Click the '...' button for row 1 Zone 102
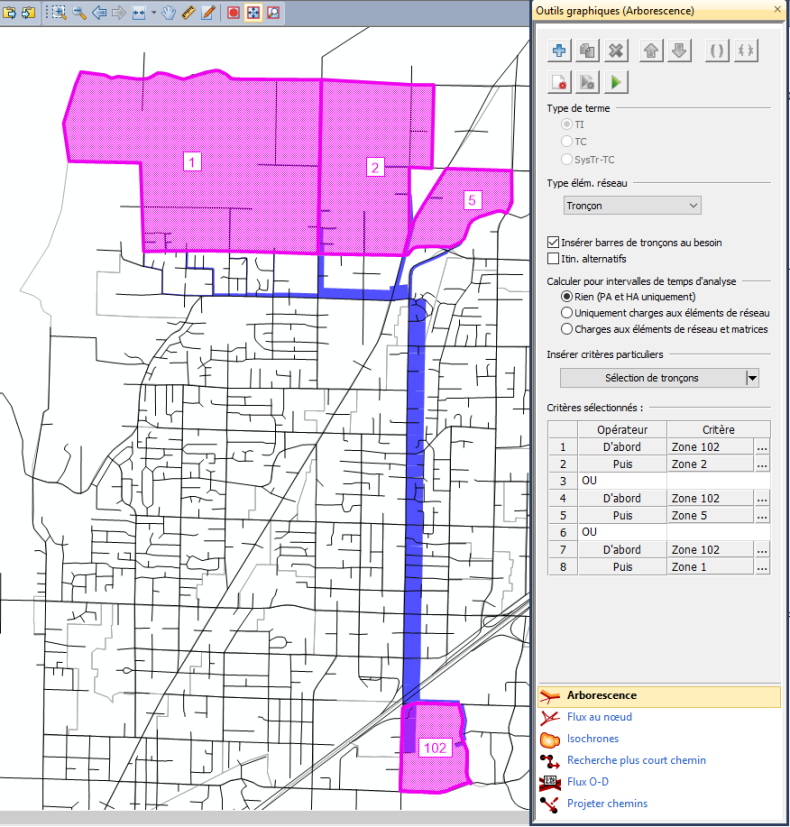 (x=762, y=448)
